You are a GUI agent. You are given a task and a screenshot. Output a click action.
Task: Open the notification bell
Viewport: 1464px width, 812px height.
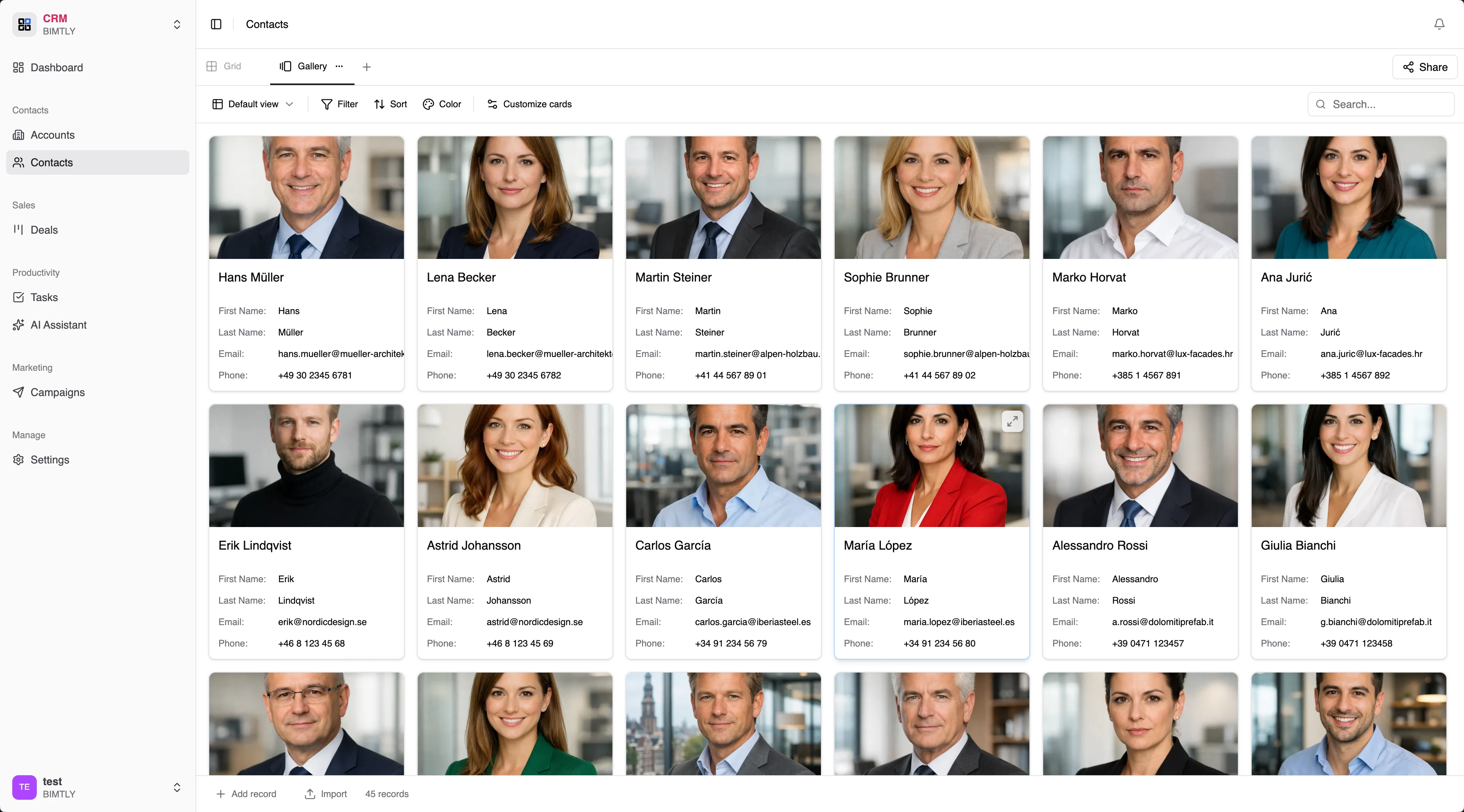(x=1438, y=25)
